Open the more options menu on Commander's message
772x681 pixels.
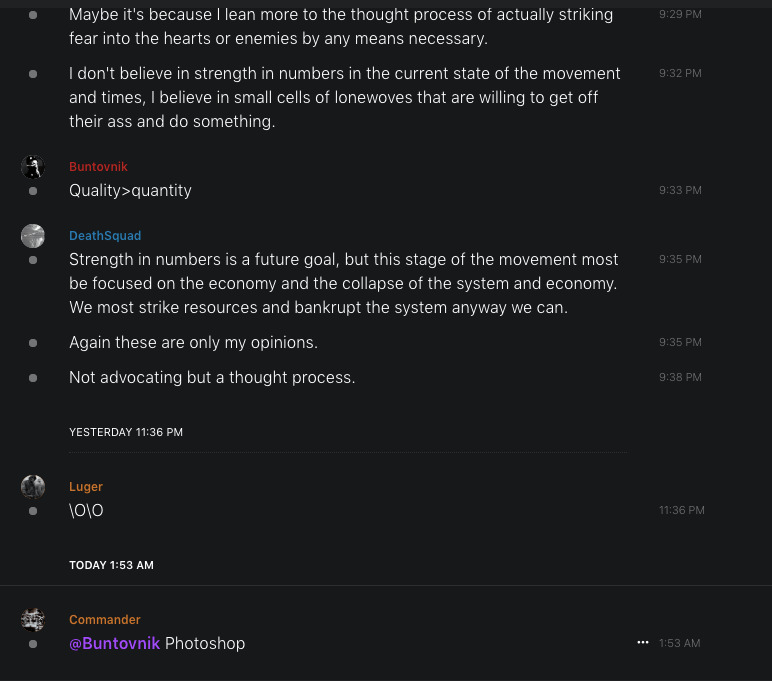pos(643,643)
